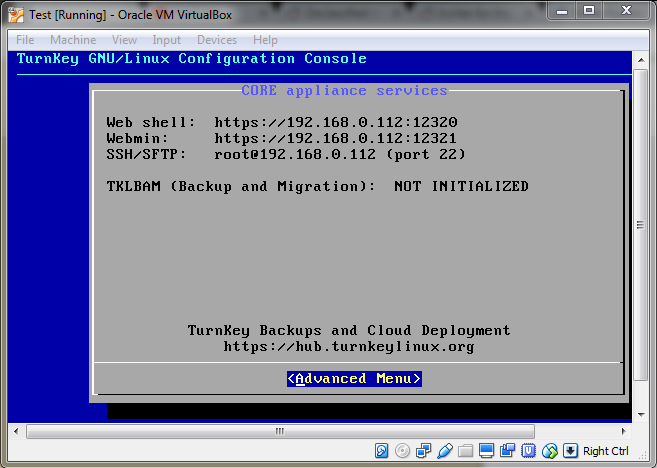Click the hard disk activity indicator icon
657x468 pixels.
[382, 451]
